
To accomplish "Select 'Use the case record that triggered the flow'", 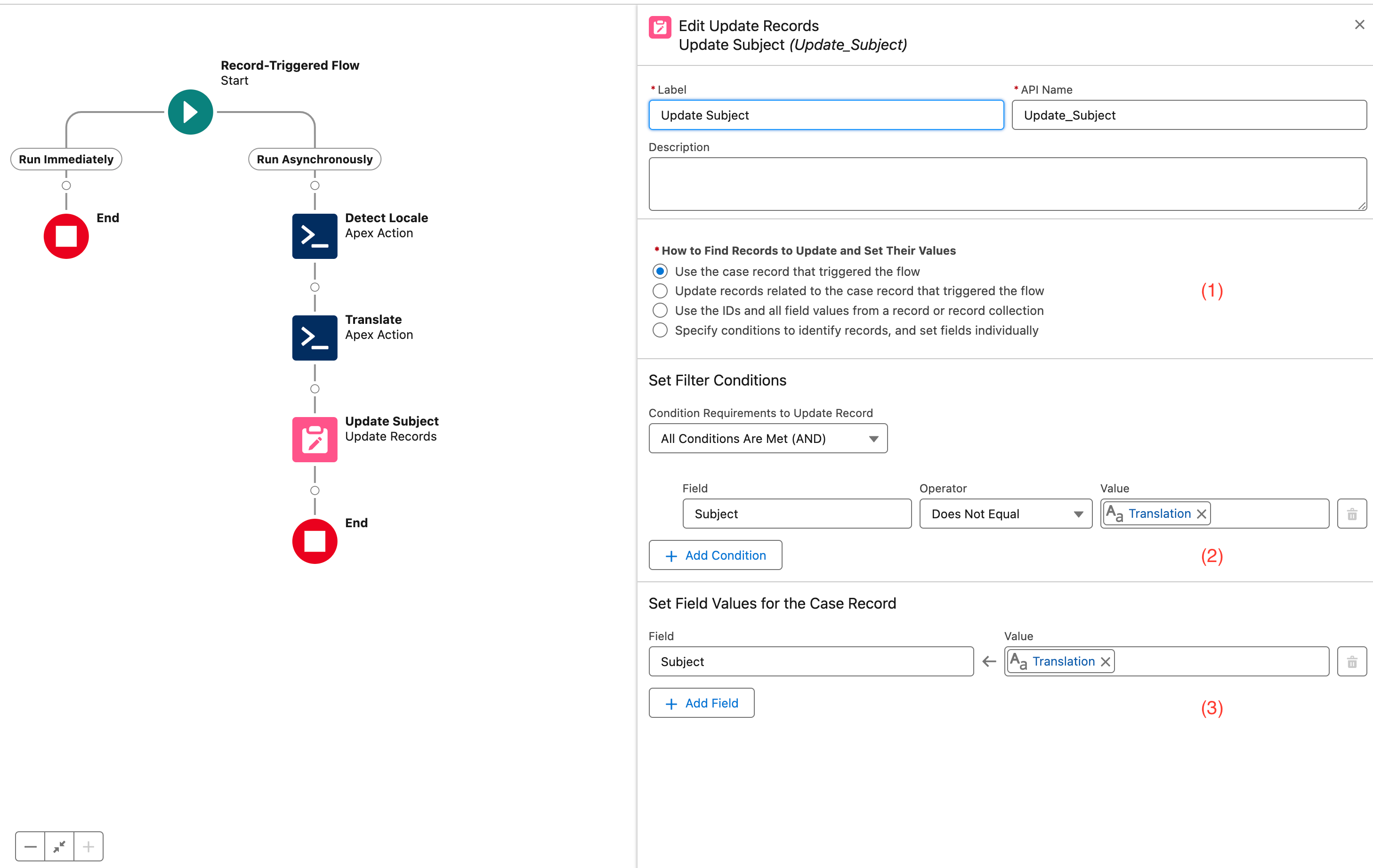I will point(660,271).
